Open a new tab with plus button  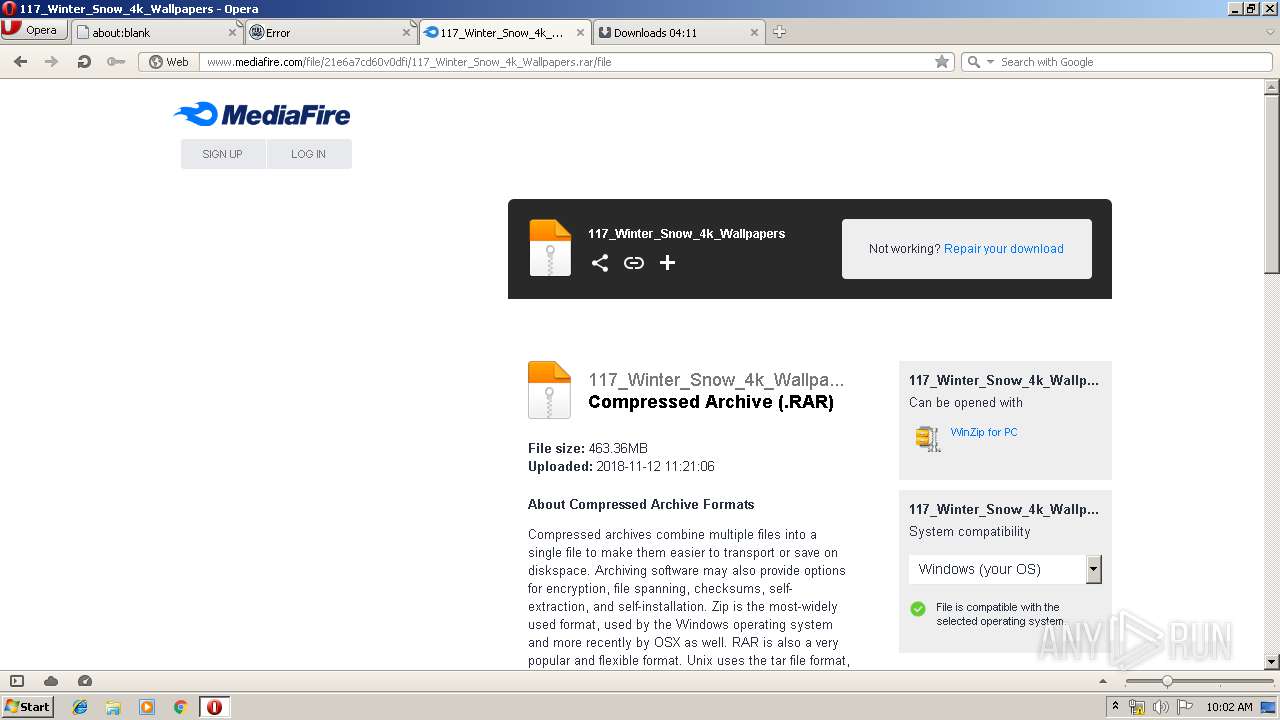(779, 32)
